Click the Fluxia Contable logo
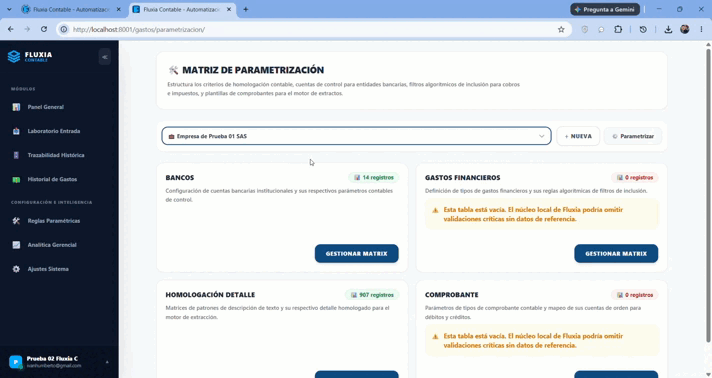 click(x=30, y=56)
